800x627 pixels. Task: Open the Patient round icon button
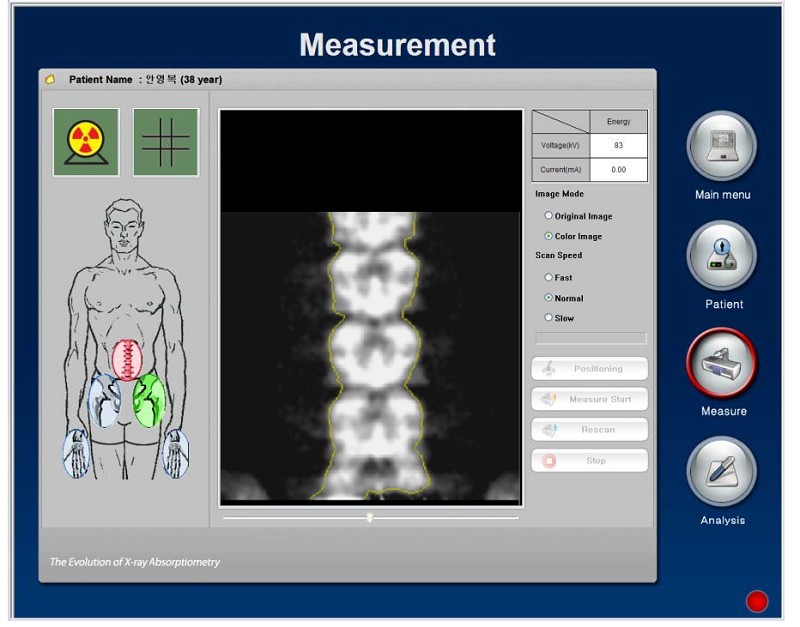pyautogui.click(x=721, y=255)
